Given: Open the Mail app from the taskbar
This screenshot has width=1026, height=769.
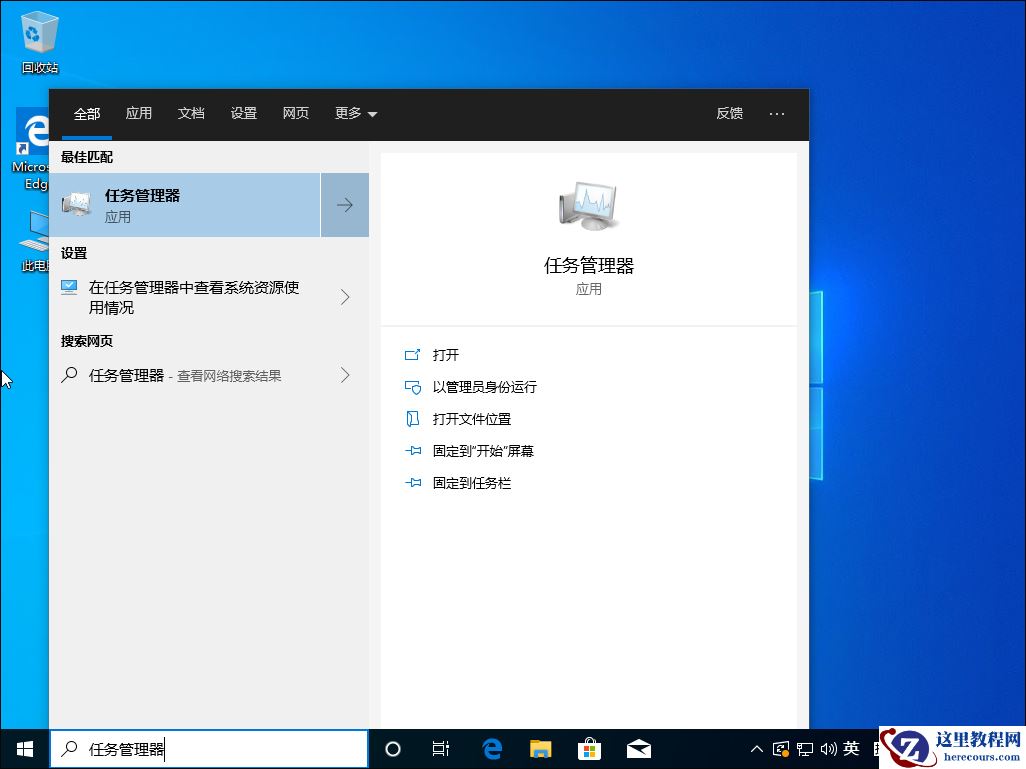Looking at the screenshot, I should pyautogui.click(x=638, y=748).
